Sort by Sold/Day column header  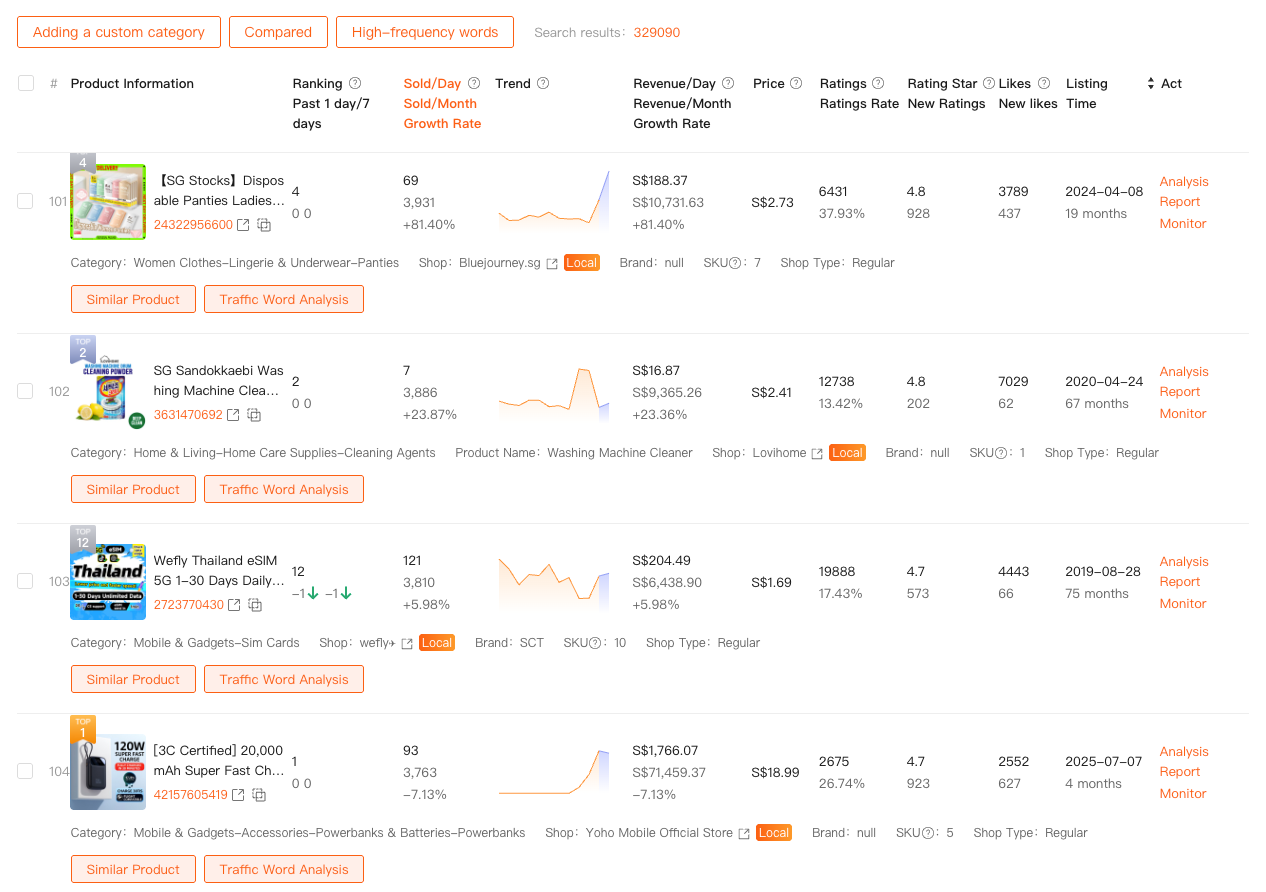432,83
